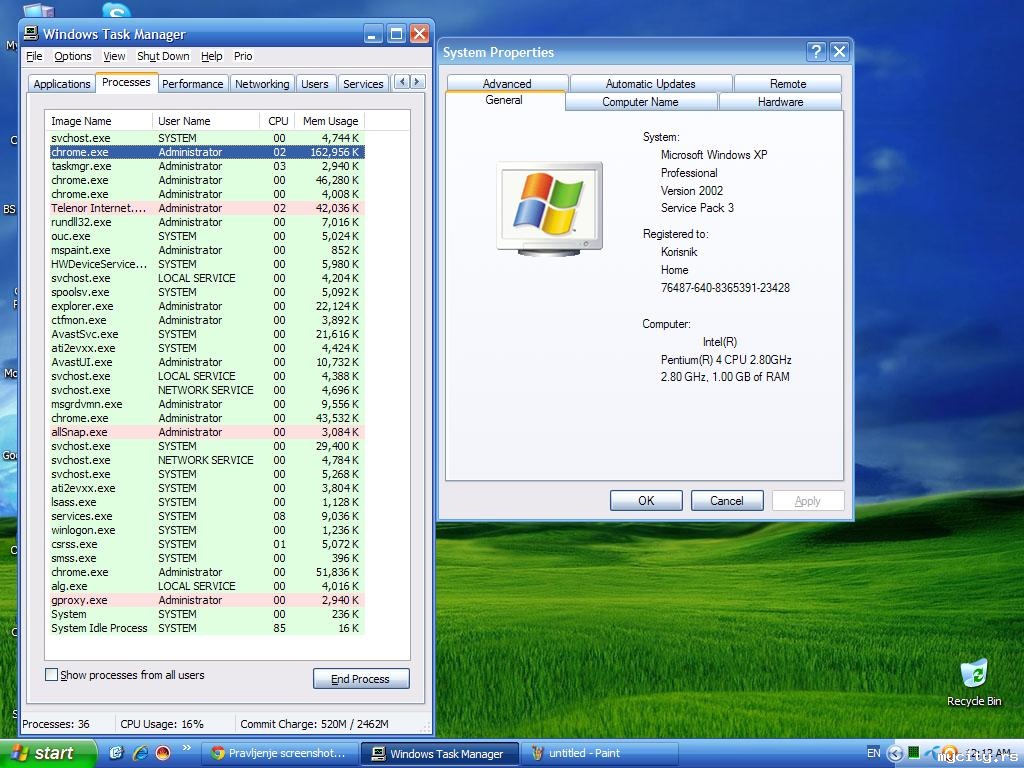Open the Recycle Bin desktop icon
This screenshot has width=1024, height=768.
pos(973,675)
